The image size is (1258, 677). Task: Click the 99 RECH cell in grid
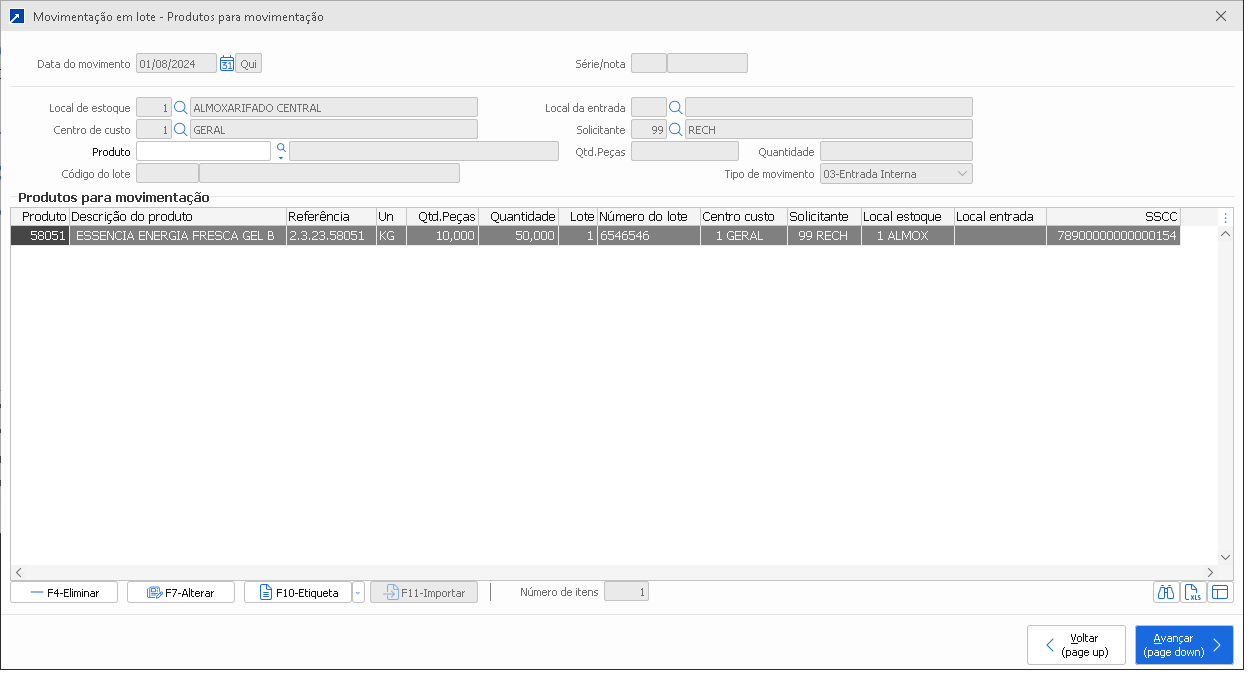(x=825, y=236)
